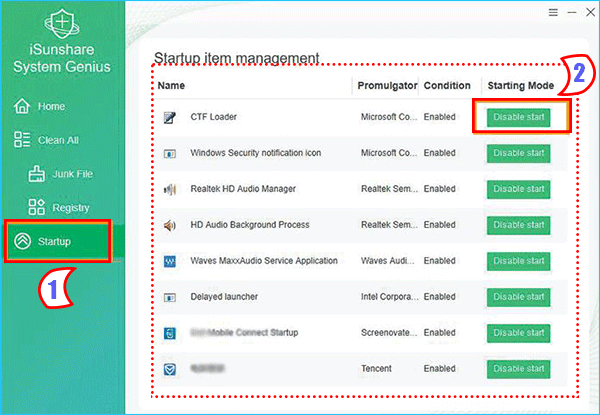Disable startup for Delayed launcher
This screenshot has height=415, width=600.
click(518, 297)
